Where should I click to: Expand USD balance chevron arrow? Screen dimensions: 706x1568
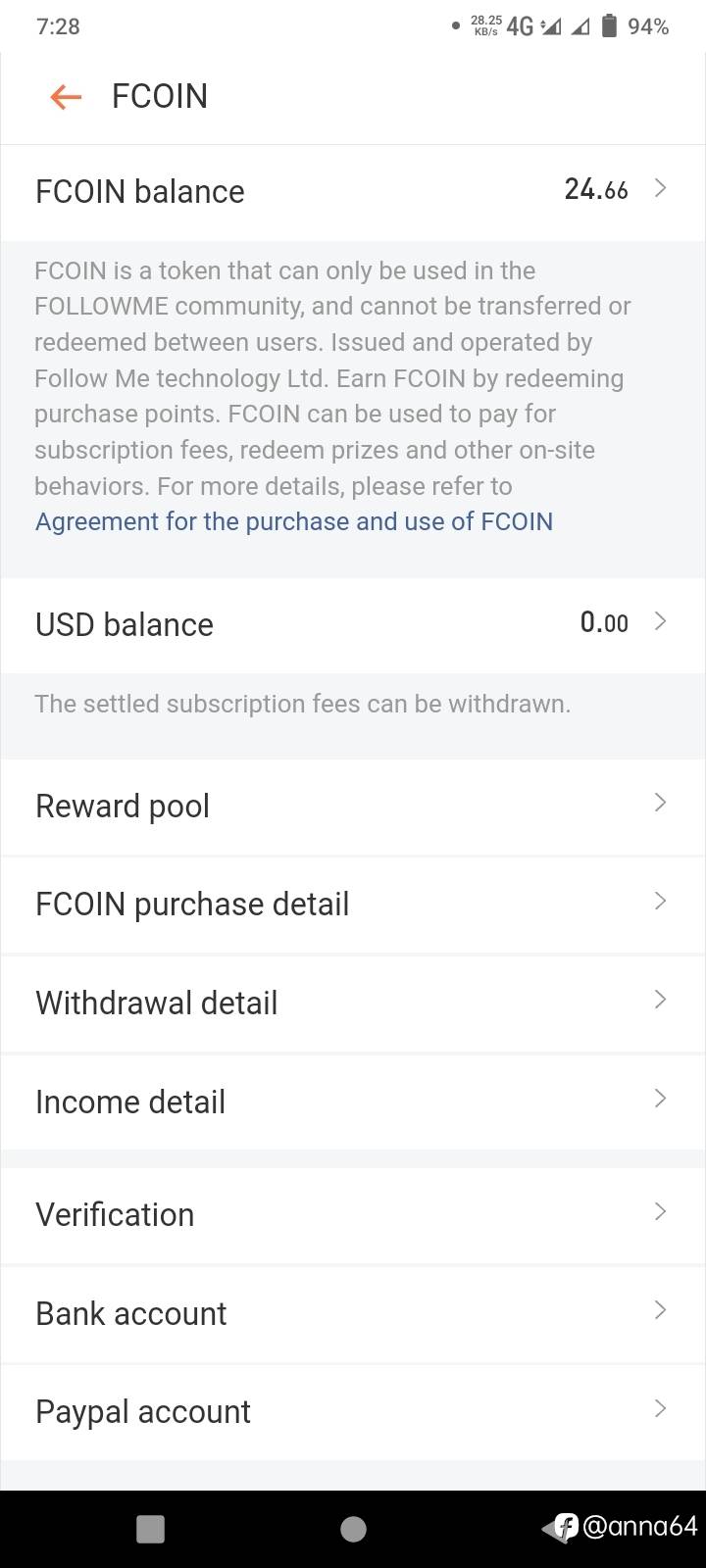coord(660,621)
